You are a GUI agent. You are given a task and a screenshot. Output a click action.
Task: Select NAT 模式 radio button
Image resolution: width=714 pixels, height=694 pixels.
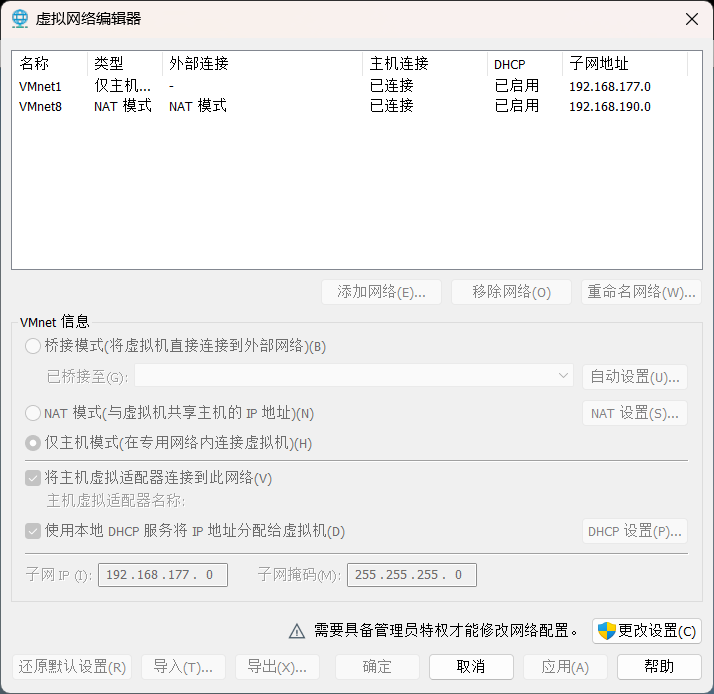point(33,413)
